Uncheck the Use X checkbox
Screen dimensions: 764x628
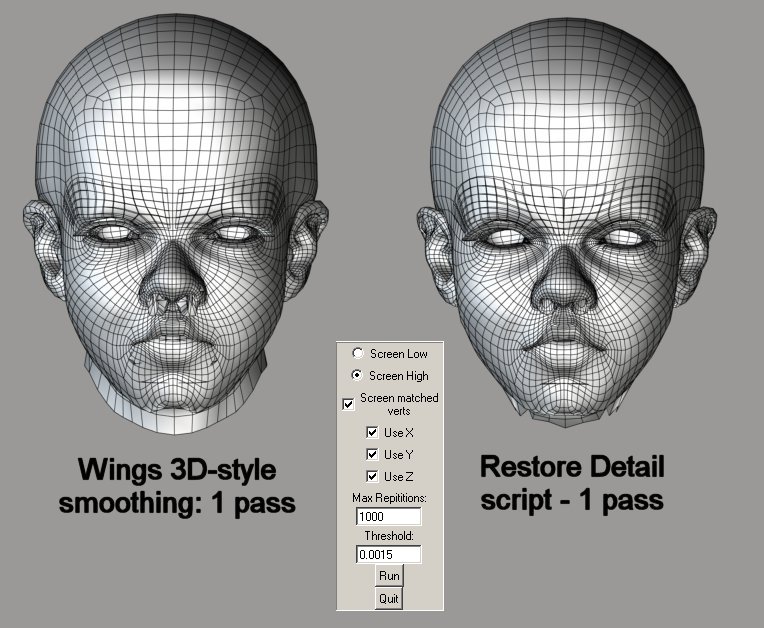pyautogui.click(x=372, y=433)
